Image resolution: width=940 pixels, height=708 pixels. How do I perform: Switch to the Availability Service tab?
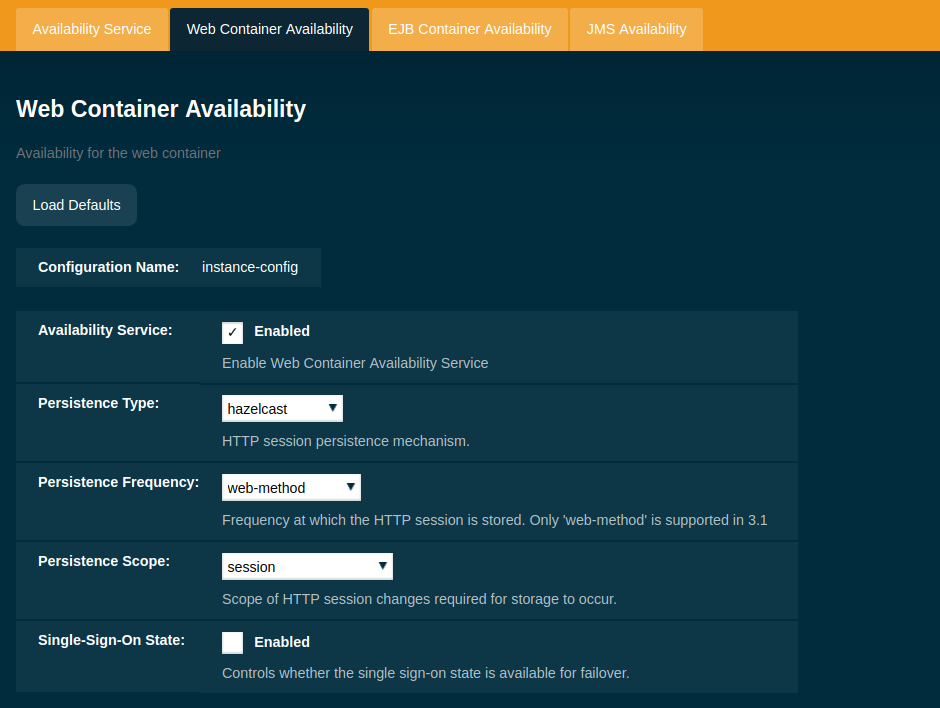click(x=91, y=29)
